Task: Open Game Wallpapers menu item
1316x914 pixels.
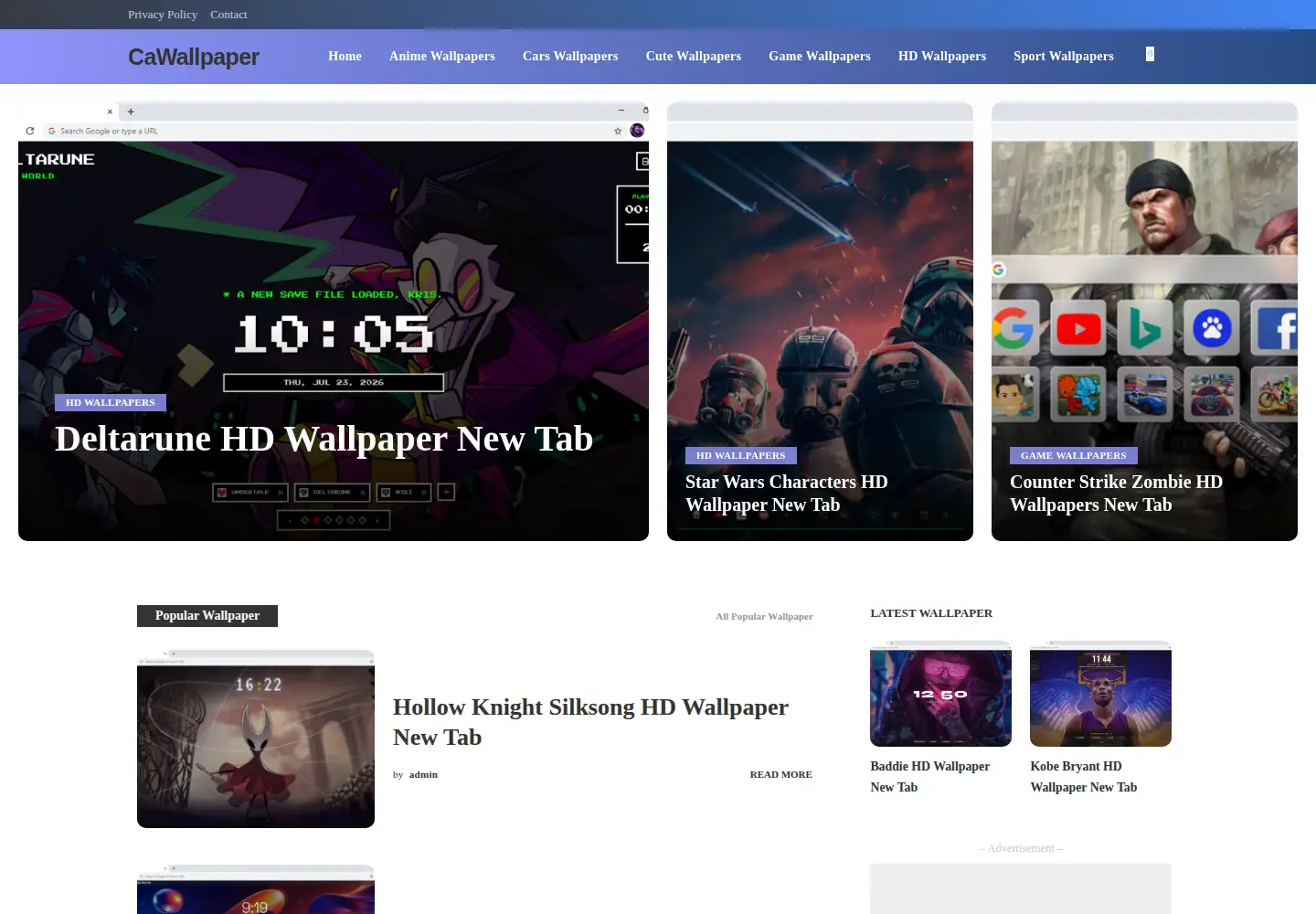Action: point(820,56)
